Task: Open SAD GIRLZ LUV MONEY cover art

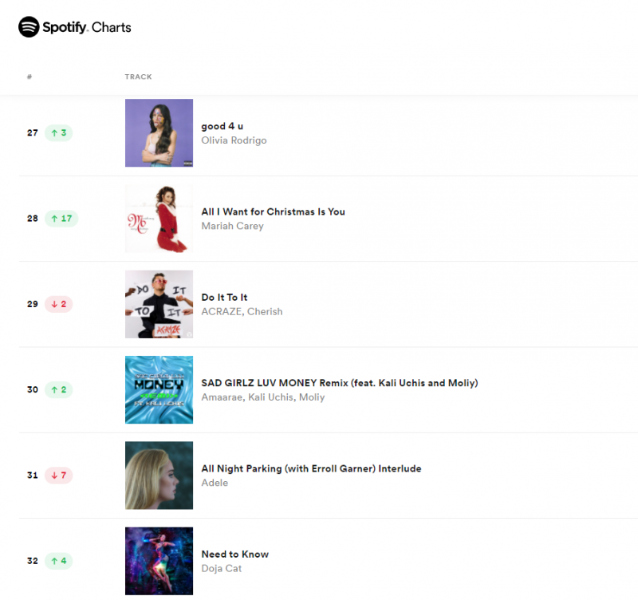Action: [x=159, y=390]
